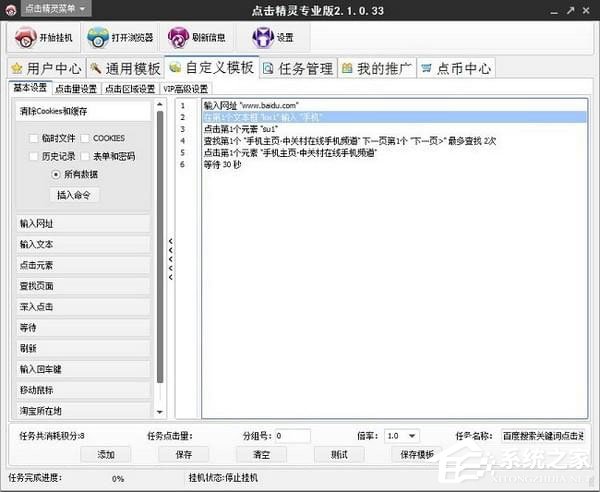Click the command list scroll-up arrow
600x492 pixels.
pyautogui.click(x=160, y=104)
